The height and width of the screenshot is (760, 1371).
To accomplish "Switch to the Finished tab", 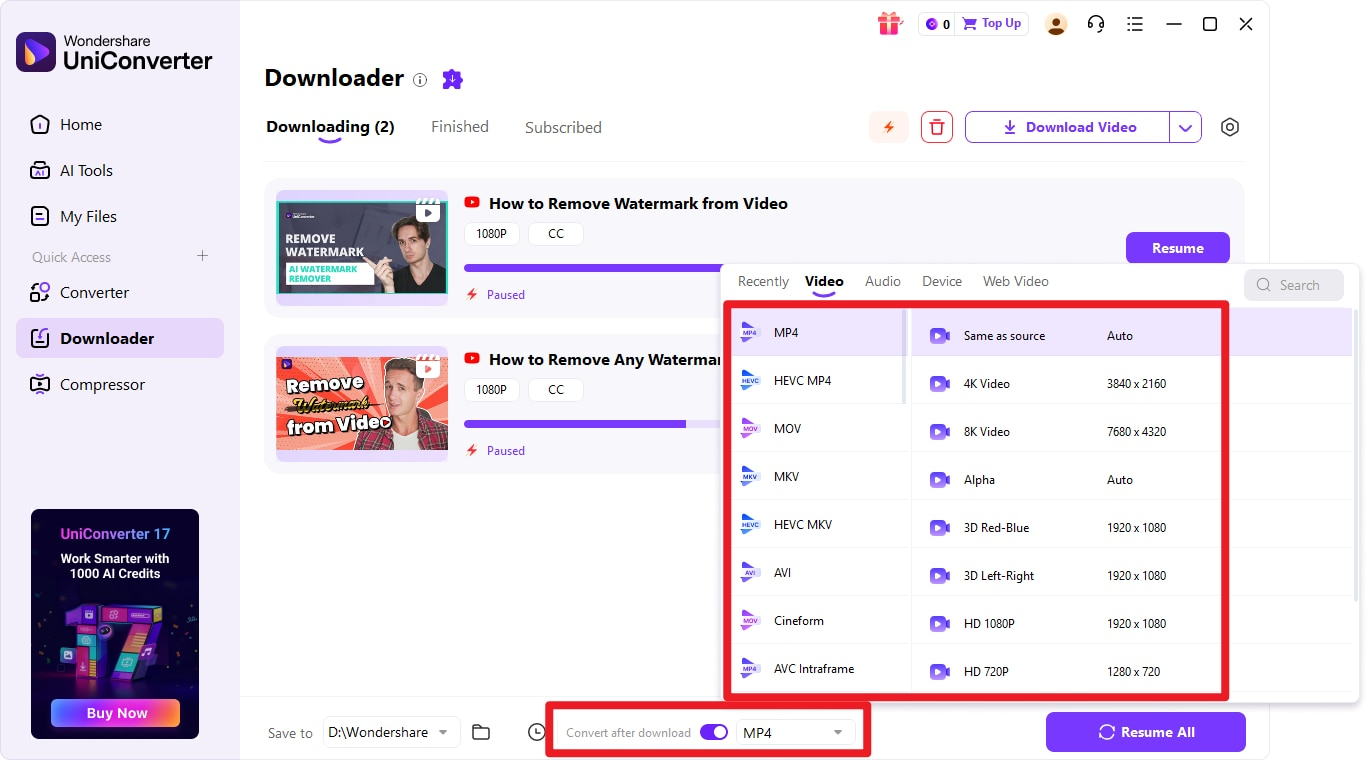I will 460,127.
